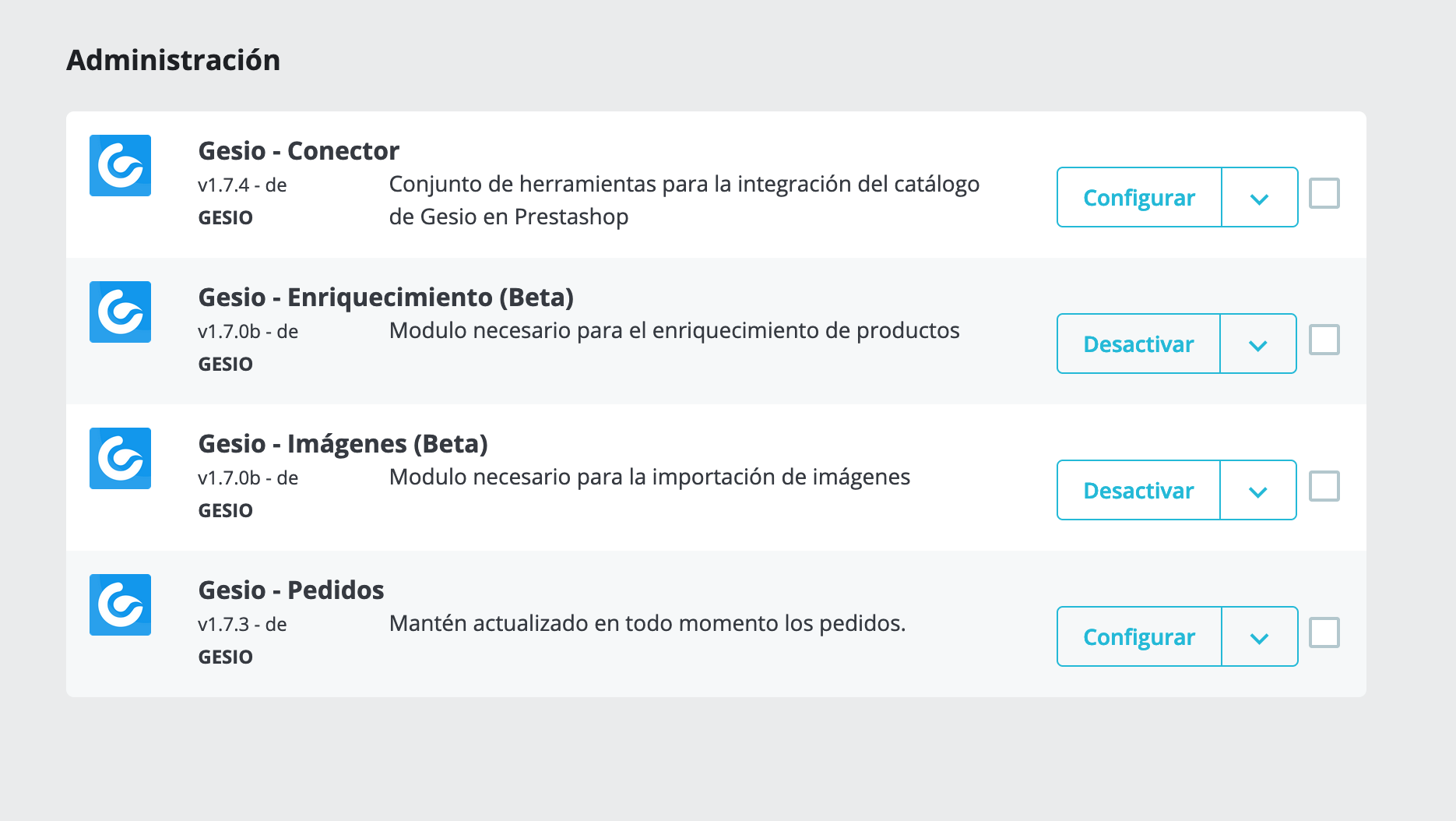Screen dimensions: 1456x821
Task: Expand the dropdown arrow next to Conector's Configurar
Action: (x=1260, y=197)
